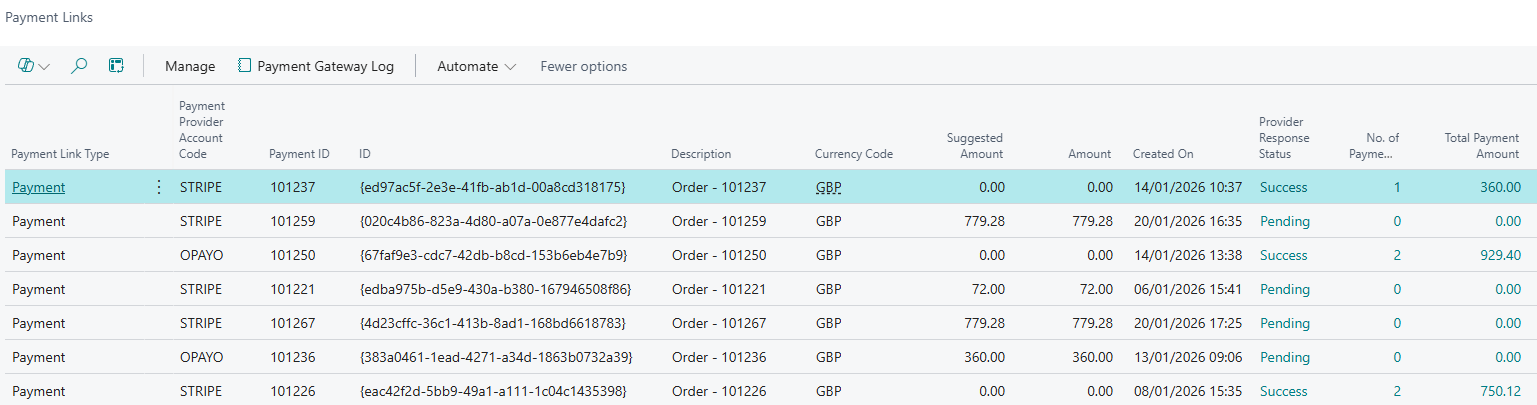Click Pending status for order 101259
The height and width of the screenshot is (405, 1537).
1284,221
